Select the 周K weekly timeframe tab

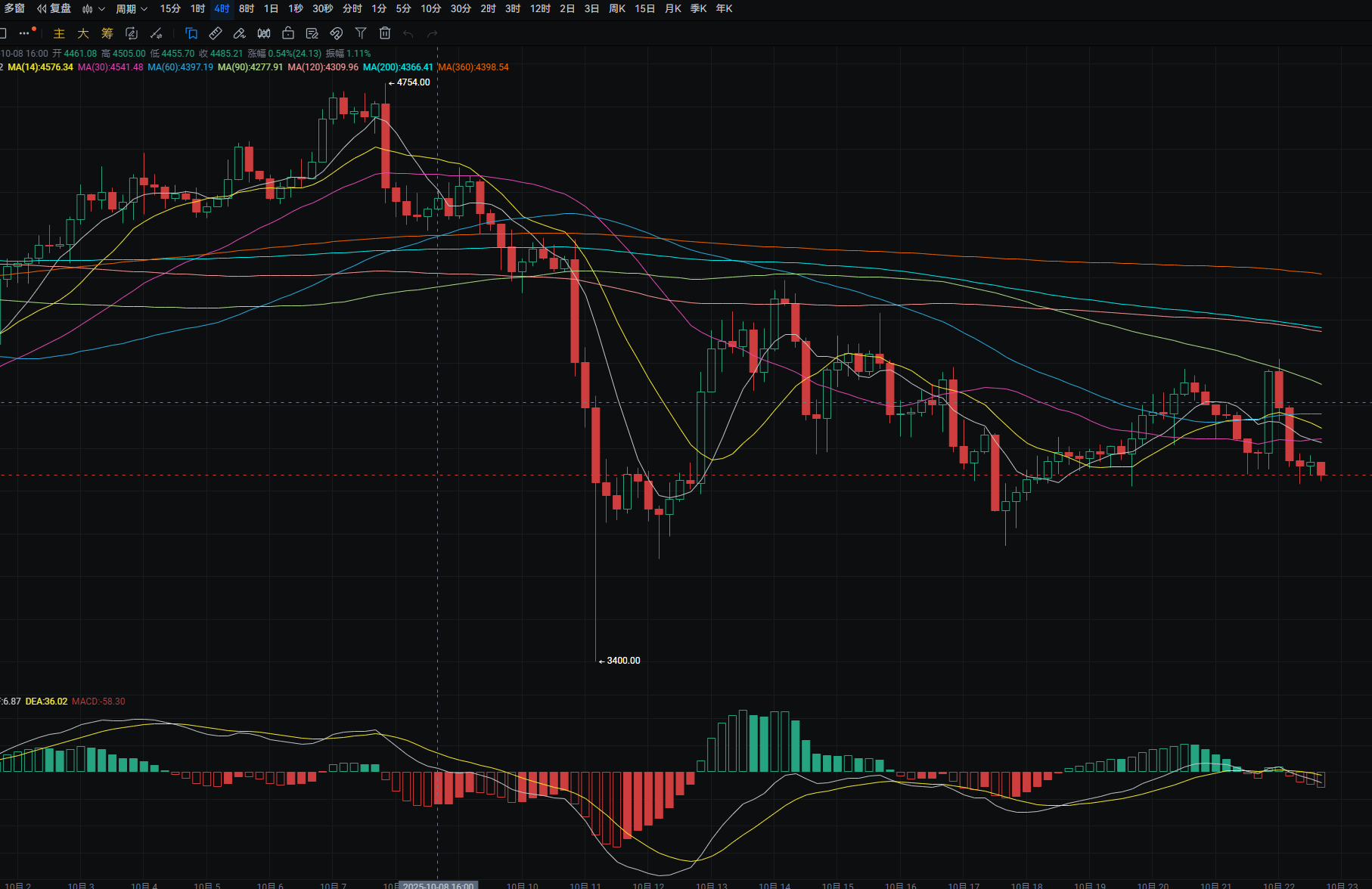[x=617, y=9]
